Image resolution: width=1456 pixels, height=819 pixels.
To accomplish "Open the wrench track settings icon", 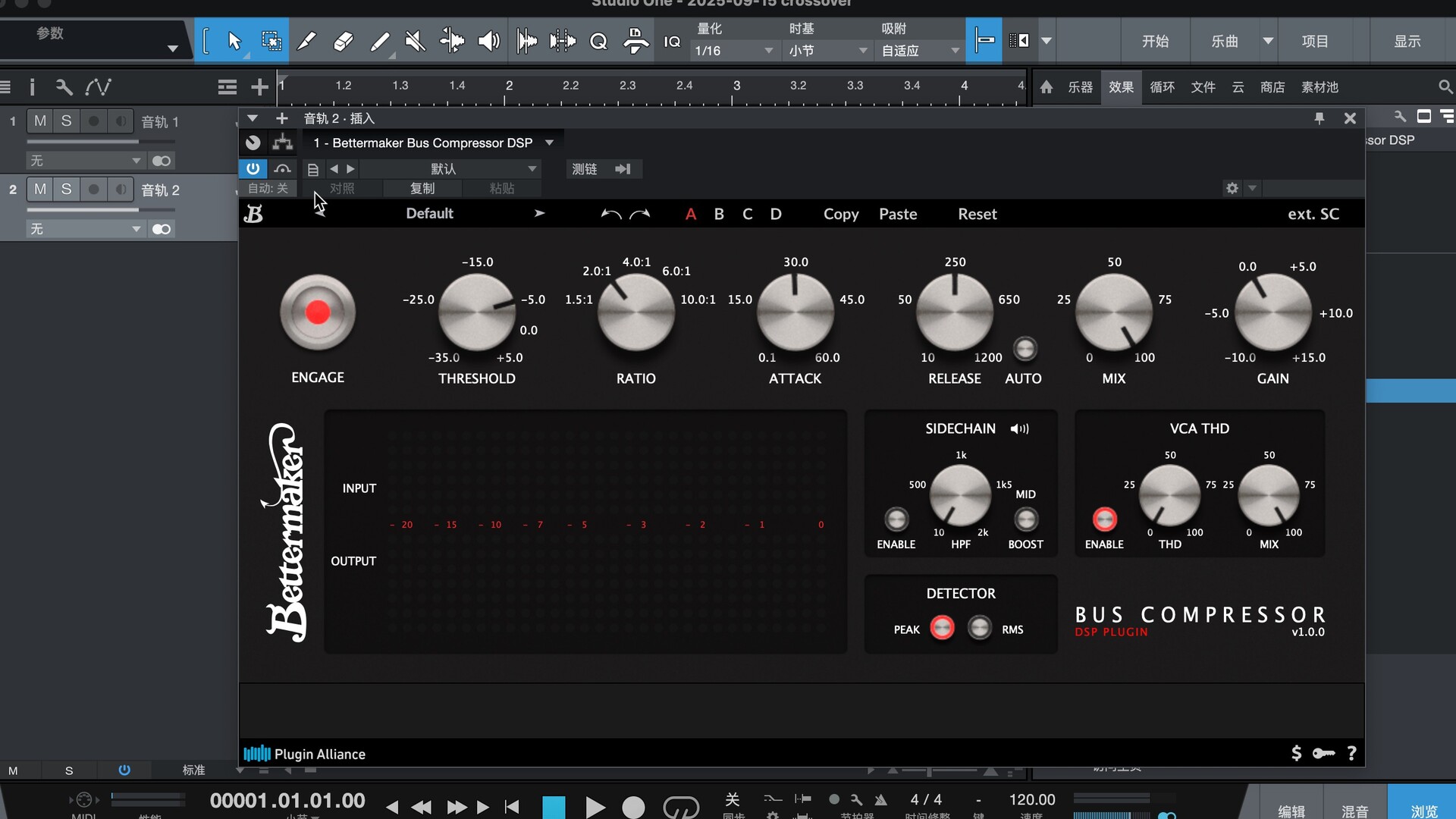I will coord(64,87).
